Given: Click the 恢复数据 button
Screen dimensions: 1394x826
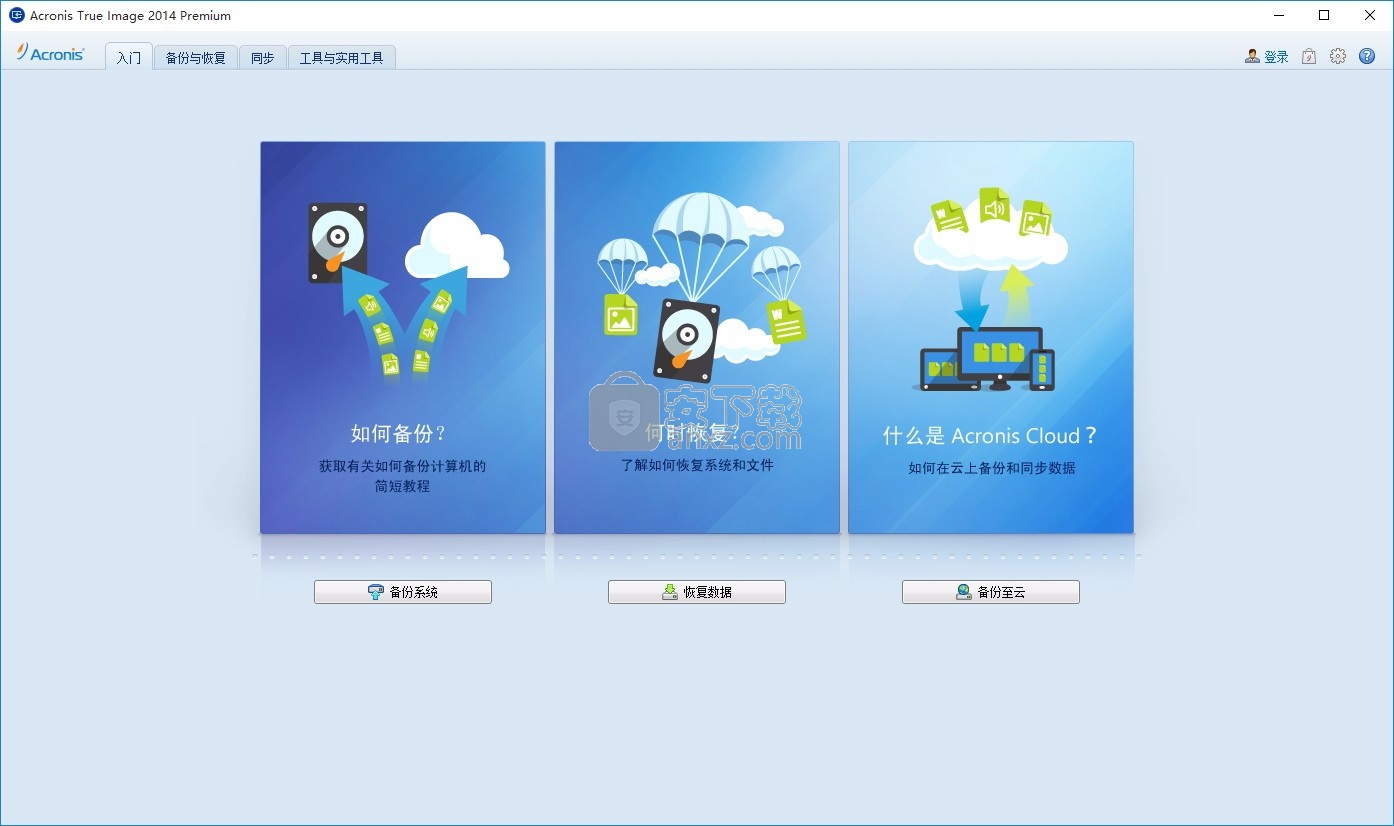Looking at the screenshot, I should coord(697,592).
